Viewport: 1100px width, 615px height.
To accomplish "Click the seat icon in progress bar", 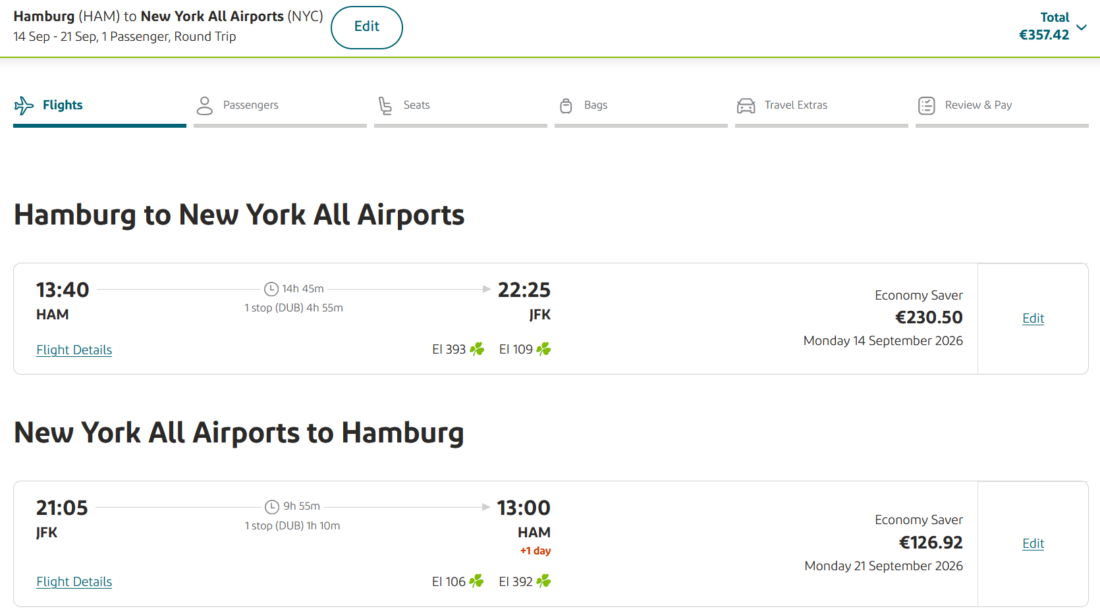I will point(385,105).
